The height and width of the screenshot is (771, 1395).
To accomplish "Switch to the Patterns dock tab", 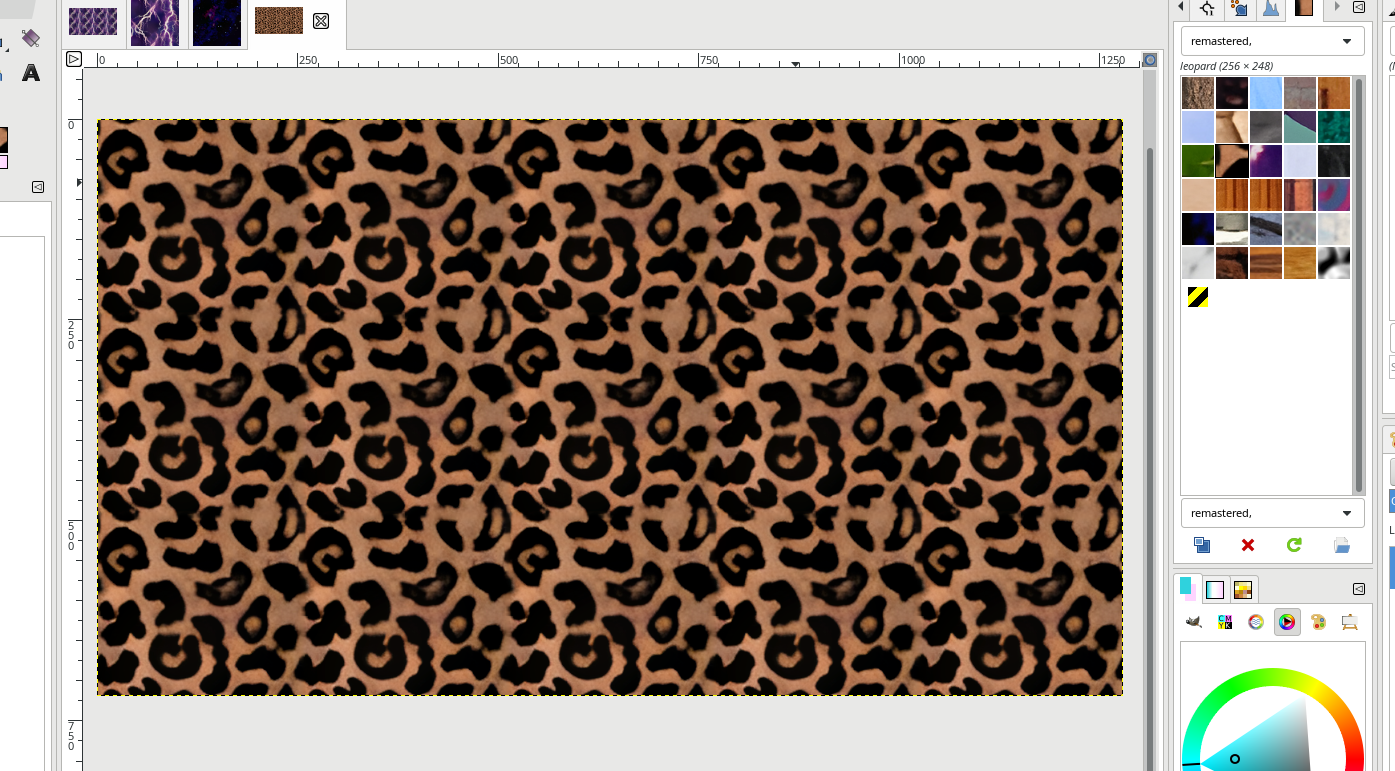I will pos(1304,8).
